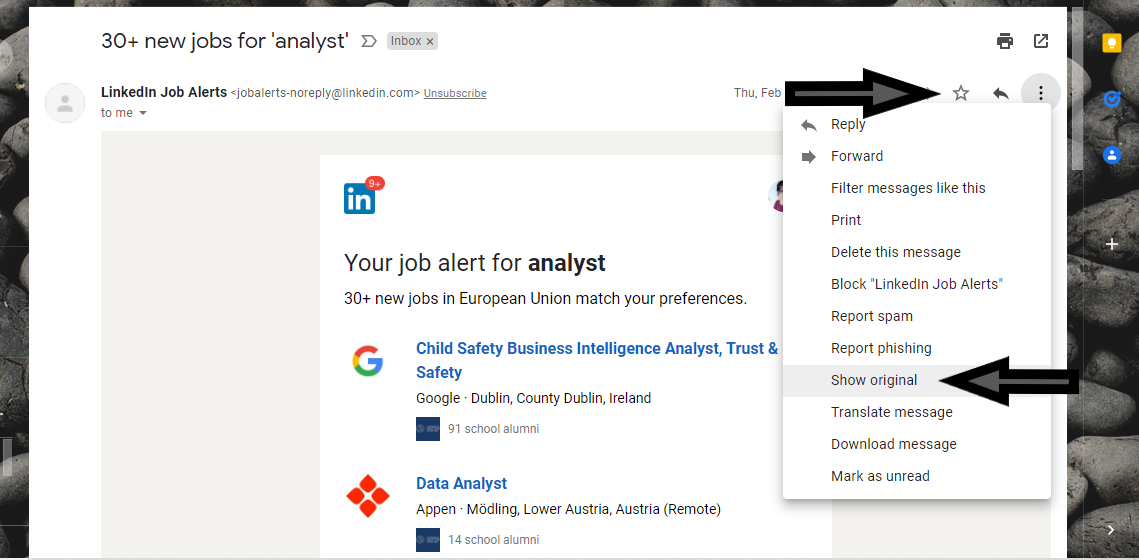Expand the 'to me' recipient details arrow
The width and height of the screenshot is (1139, 560).
(x=143, y=113)
